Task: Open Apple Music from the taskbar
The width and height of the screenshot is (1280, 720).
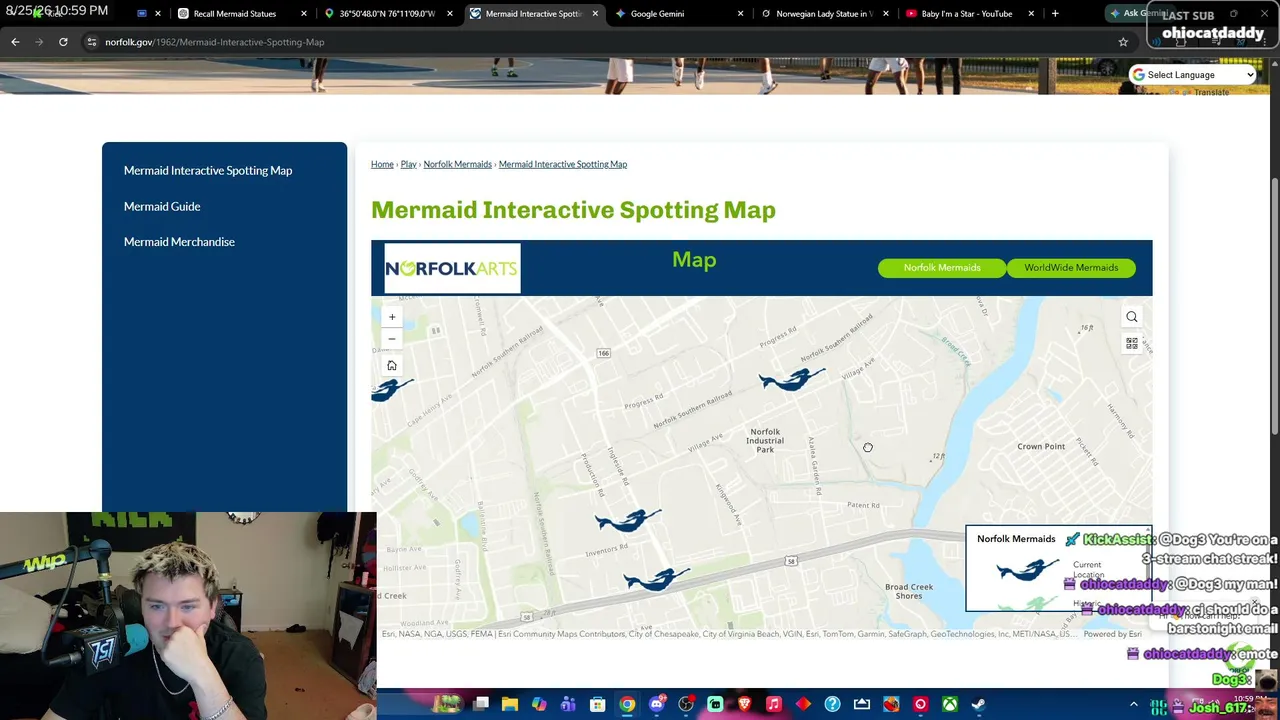Action: point(774,704)
